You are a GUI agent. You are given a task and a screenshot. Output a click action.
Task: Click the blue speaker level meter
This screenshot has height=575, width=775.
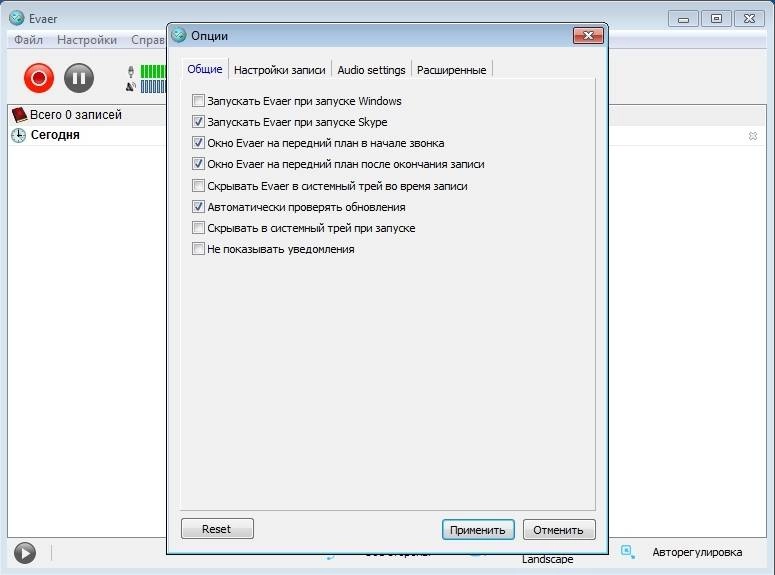tap(153, 87)
